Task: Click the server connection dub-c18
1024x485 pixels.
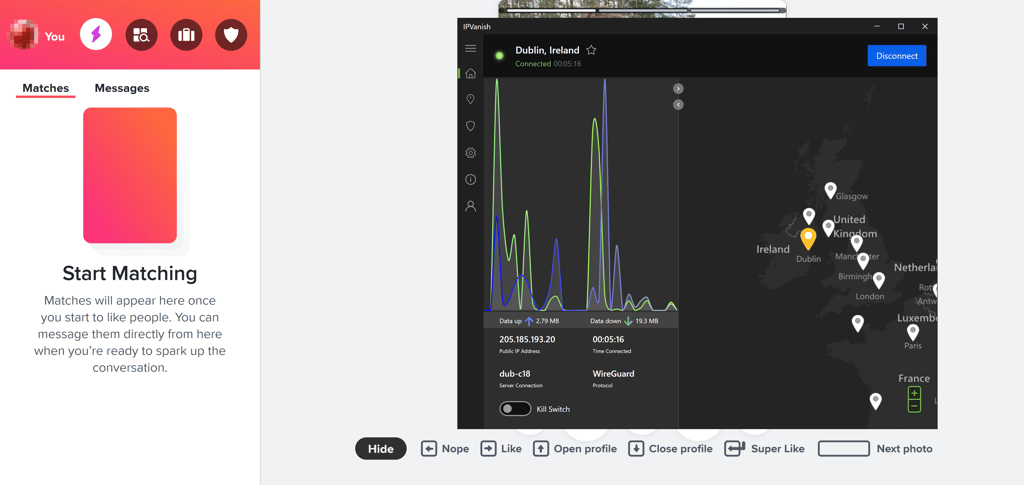Action: click(x=516, y=374)
